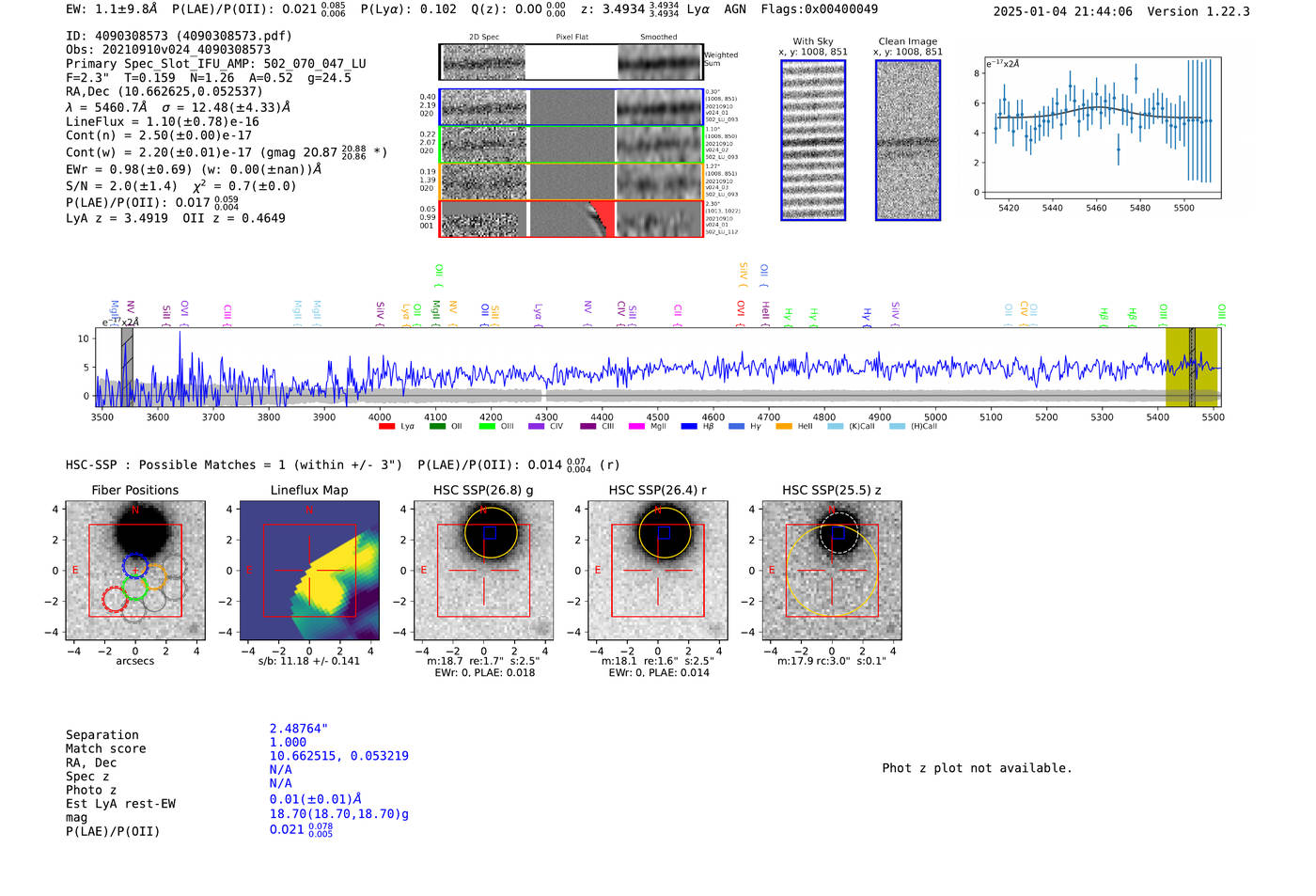Click the AGN classification label in header
The width and height of the screenshot is (1316, 896).
pyautogui.click(x=735, y=9)
